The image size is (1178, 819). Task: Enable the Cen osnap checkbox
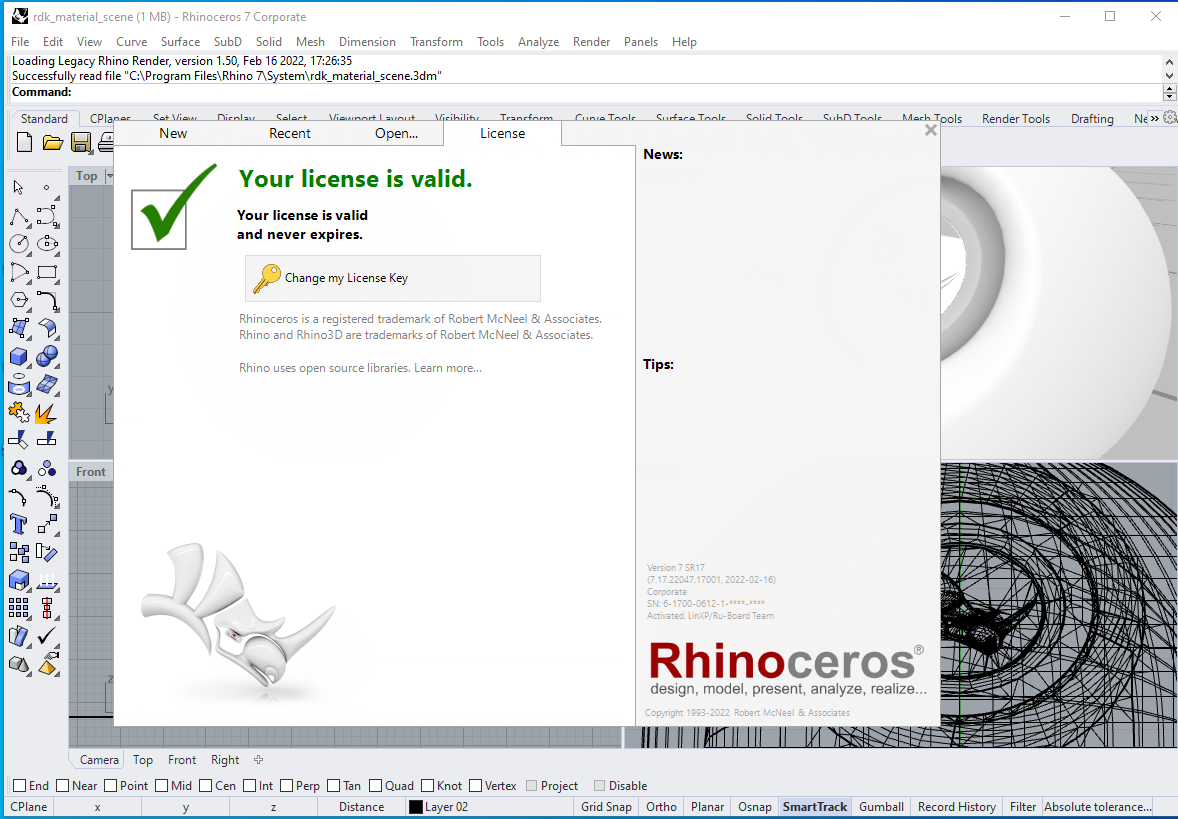[x=206, y=786]
